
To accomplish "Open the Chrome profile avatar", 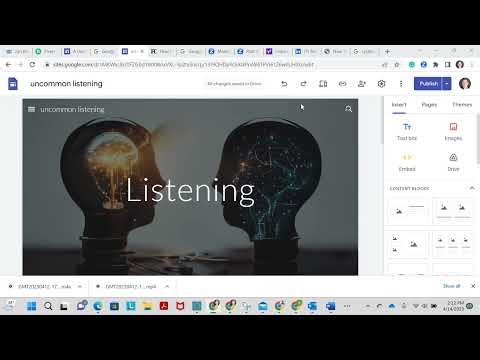I will pos(460,65).
